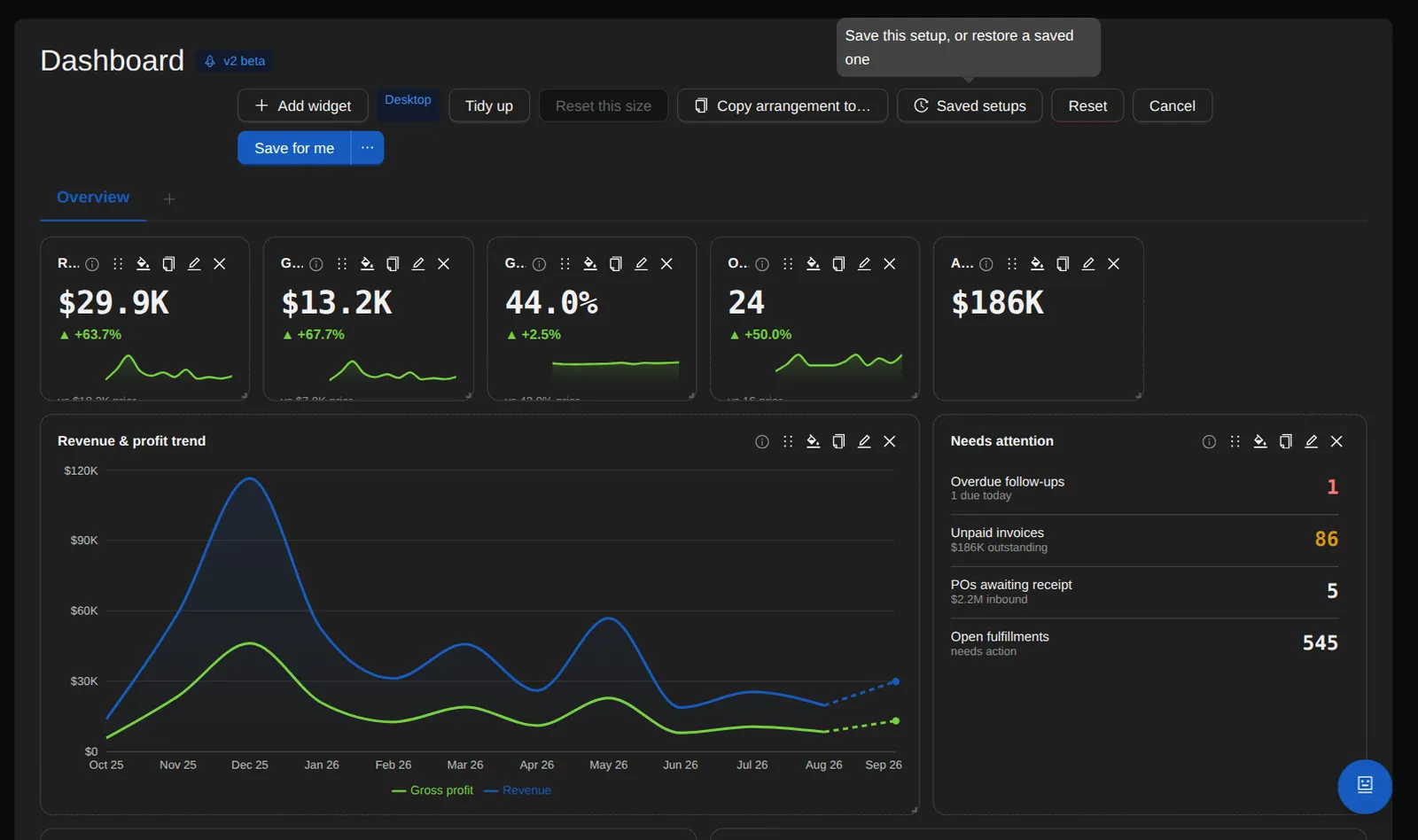
Task: Click info icon on Needs attention widget
Action: [1209, 441]
